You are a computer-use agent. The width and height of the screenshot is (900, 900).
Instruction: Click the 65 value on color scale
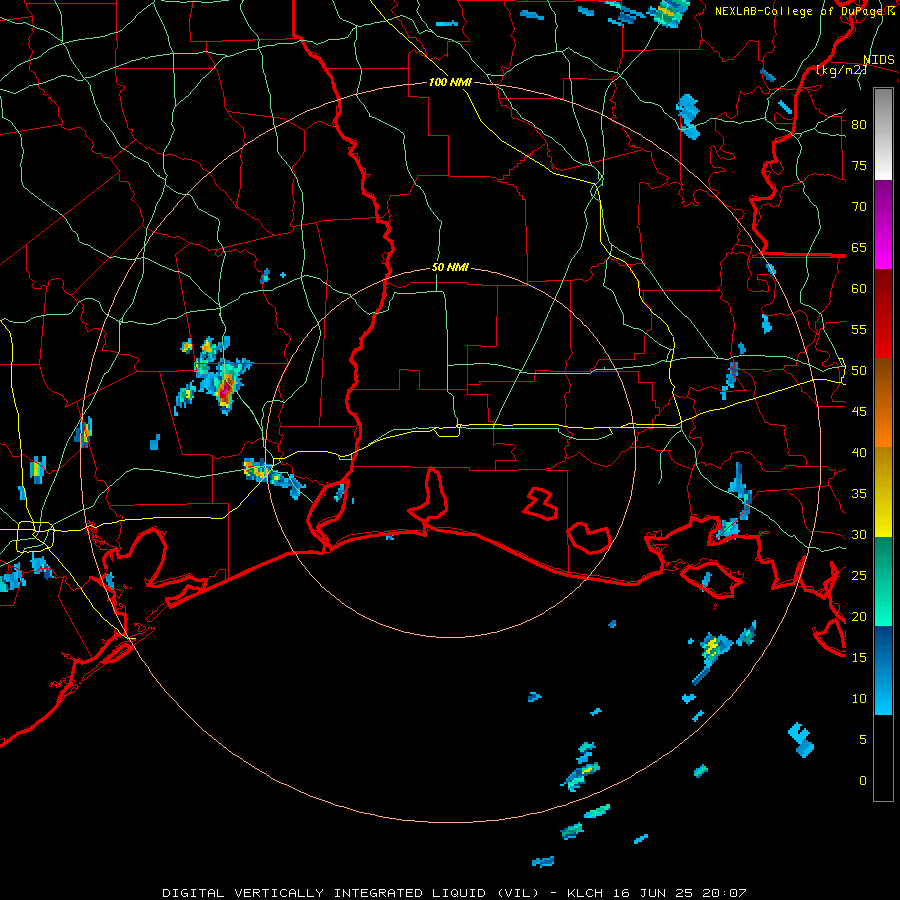point(859,247)
